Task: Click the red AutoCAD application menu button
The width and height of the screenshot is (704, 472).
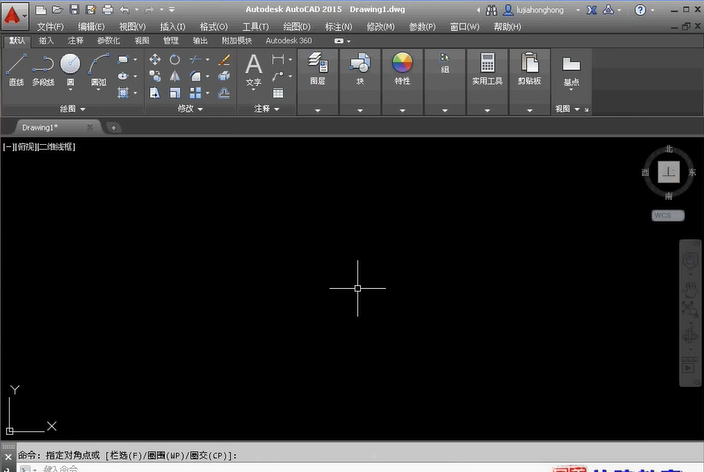Action: coord(15,16)
